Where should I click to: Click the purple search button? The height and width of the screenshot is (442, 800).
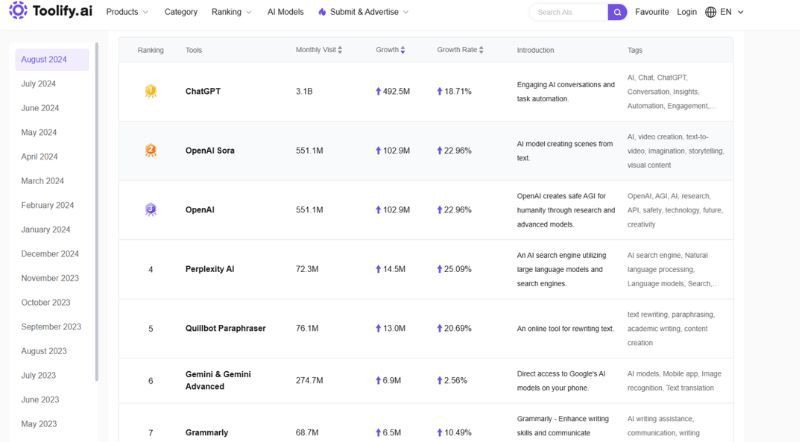point(617,12)
